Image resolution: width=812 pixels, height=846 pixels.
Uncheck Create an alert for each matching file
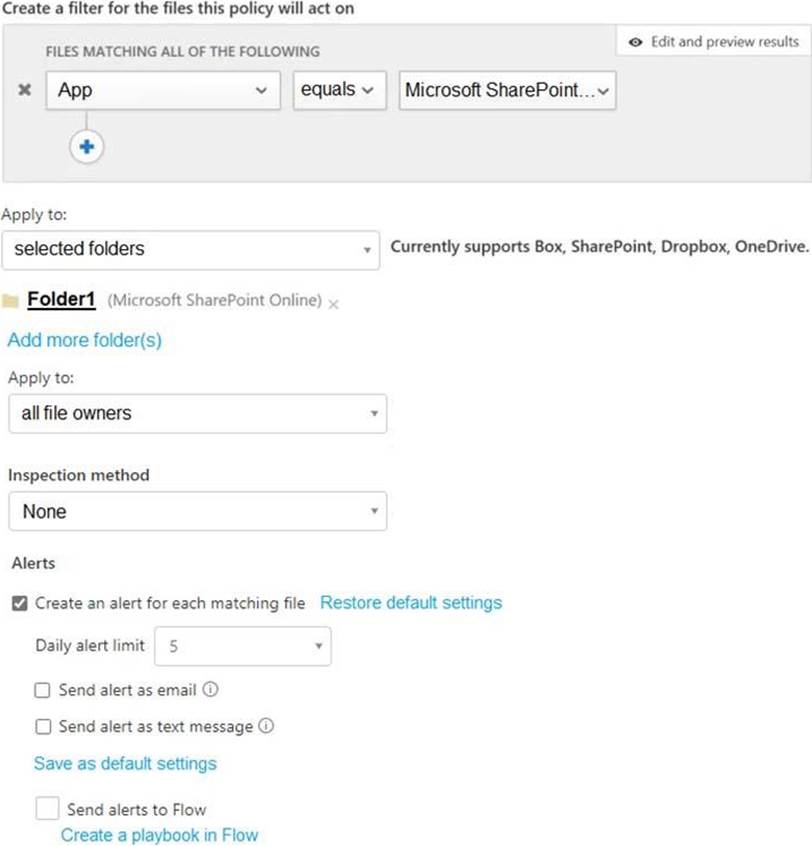20,603
